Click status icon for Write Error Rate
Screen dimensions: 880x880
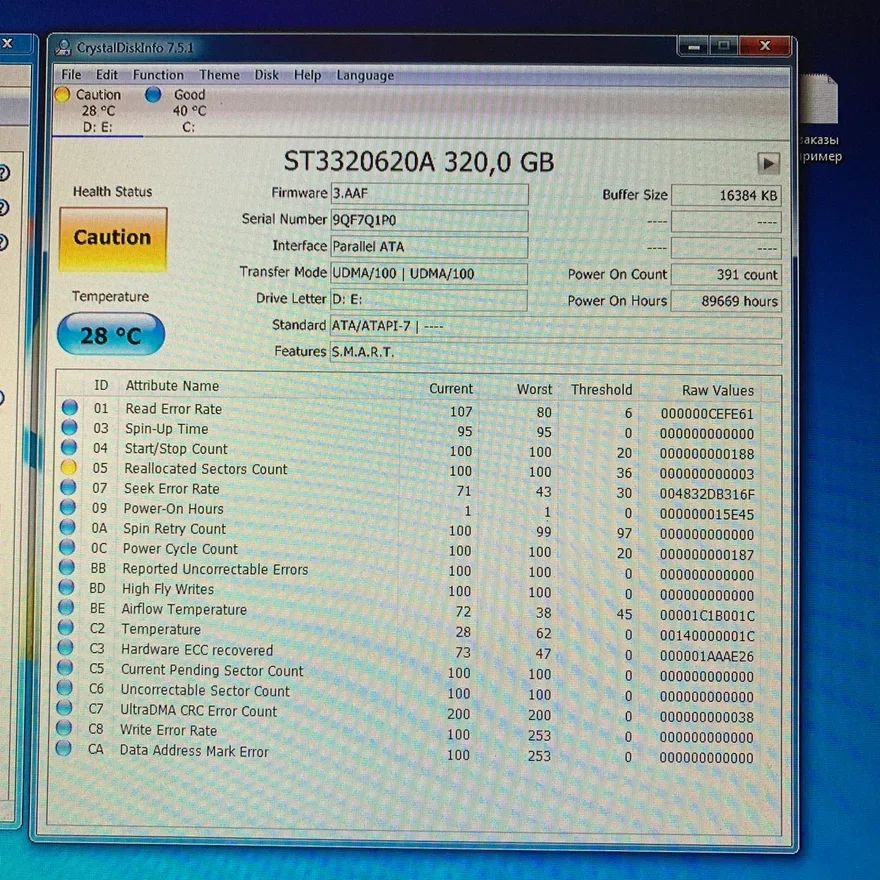pyautogui.click(x=64, y=728)
